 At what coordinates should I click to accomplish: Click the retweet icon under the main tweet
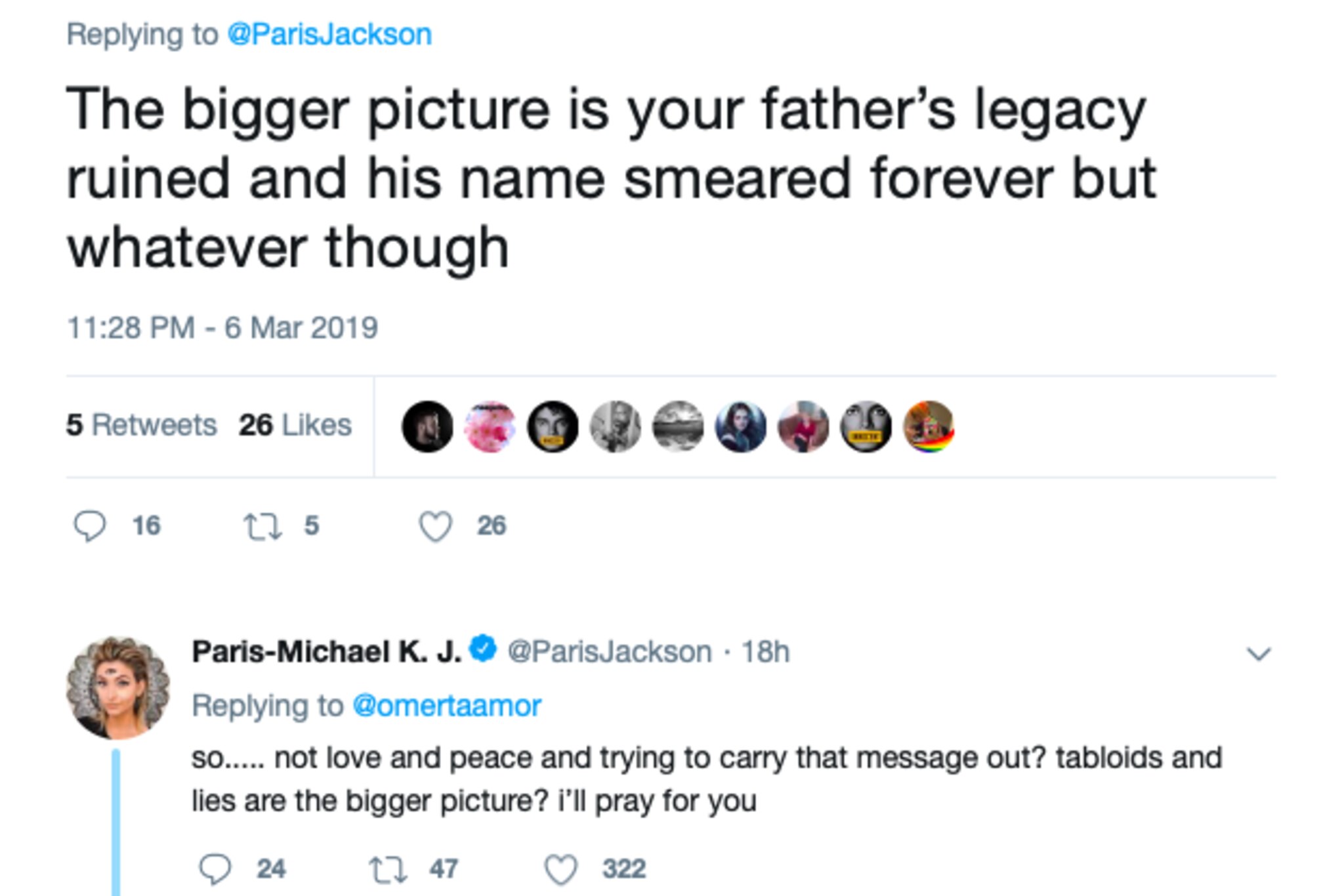pyautogui.click(x=262, y=526)
